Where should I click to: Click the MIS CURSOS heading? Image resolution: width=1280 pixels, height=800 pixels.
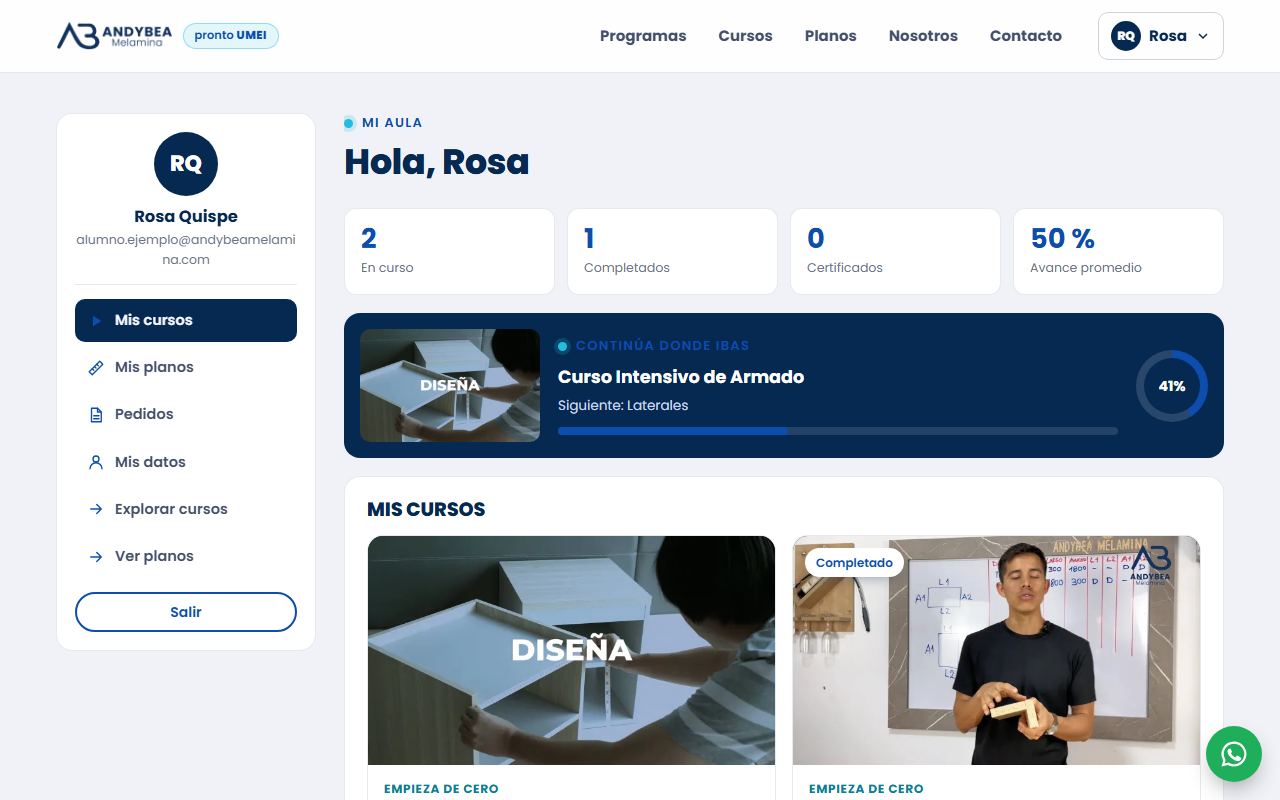tap(426, 509)
